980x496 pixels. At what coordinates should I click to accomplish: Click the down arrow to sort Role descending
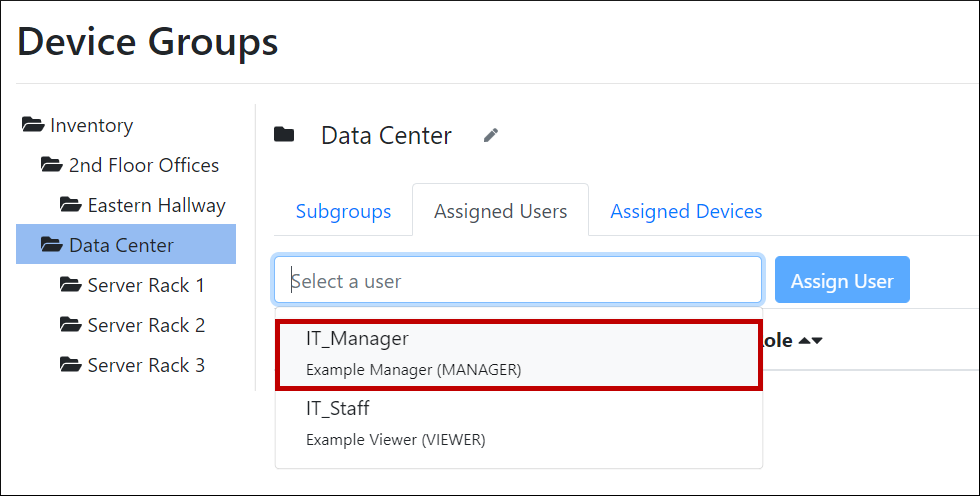[817, 342]
